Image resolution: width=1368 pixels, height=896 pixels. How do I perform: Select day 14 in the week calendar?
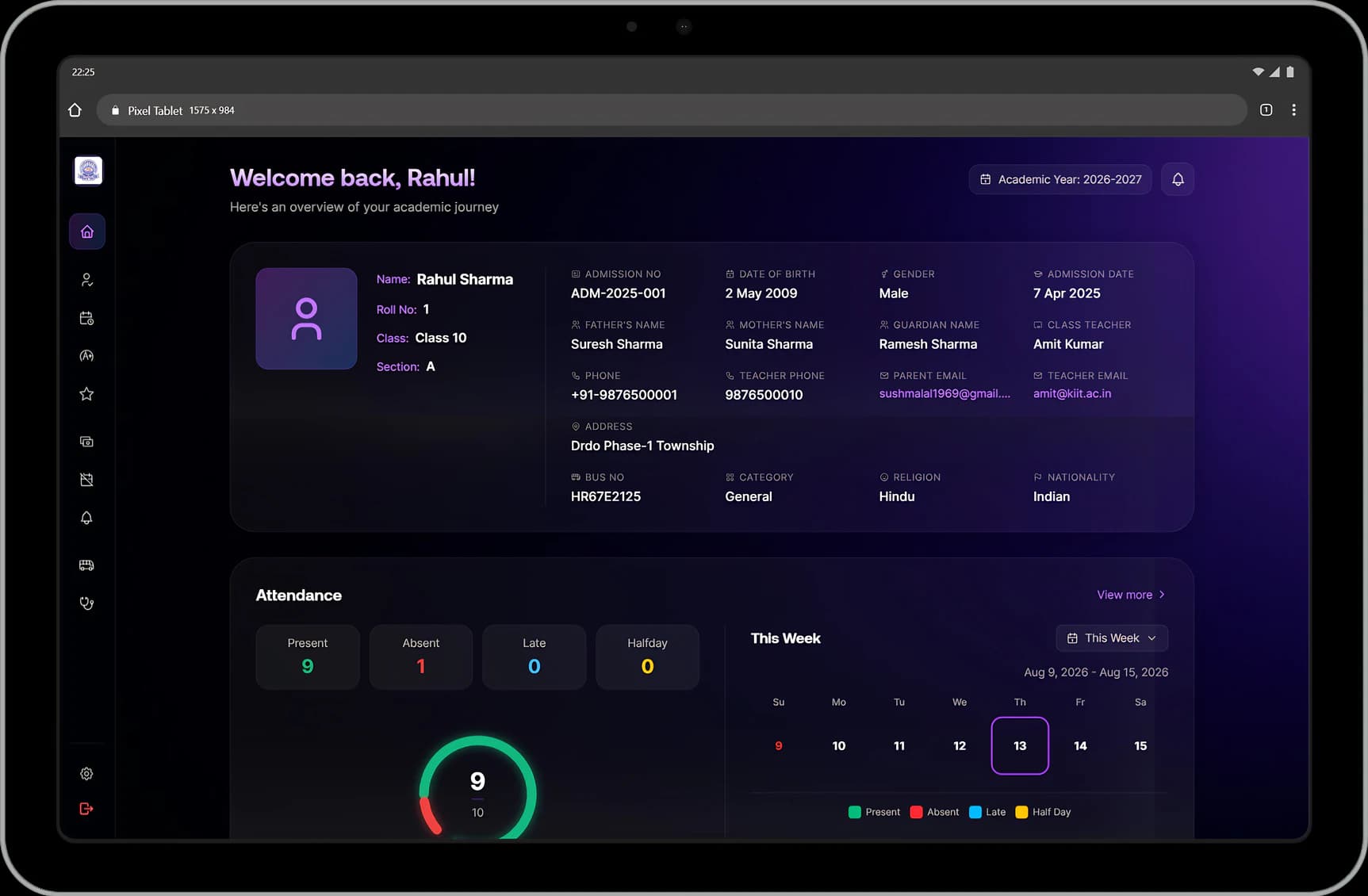tap(1080, 745)
